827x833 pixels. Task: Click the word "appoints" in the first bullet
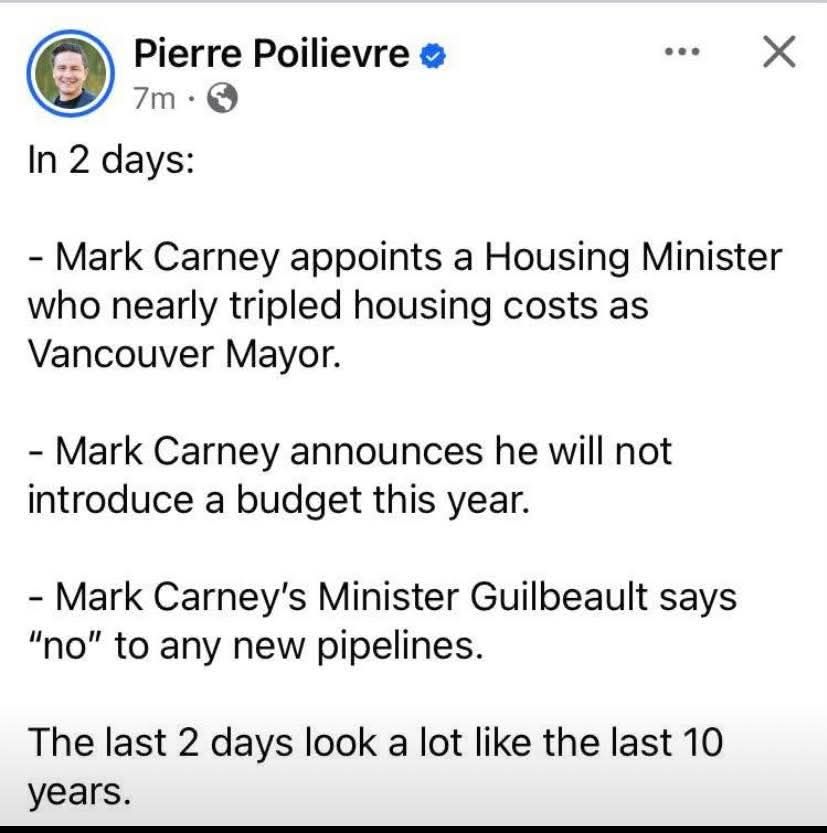(365, 259)
